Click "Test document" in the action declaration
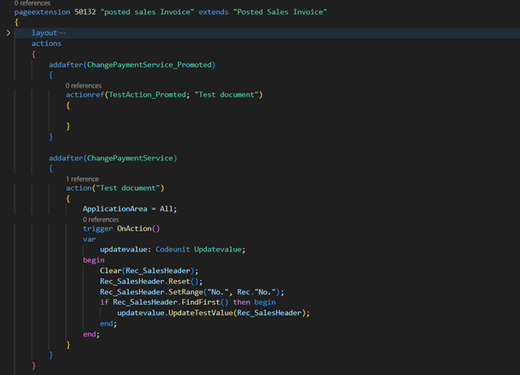520x375 pixels. [128, 188]
